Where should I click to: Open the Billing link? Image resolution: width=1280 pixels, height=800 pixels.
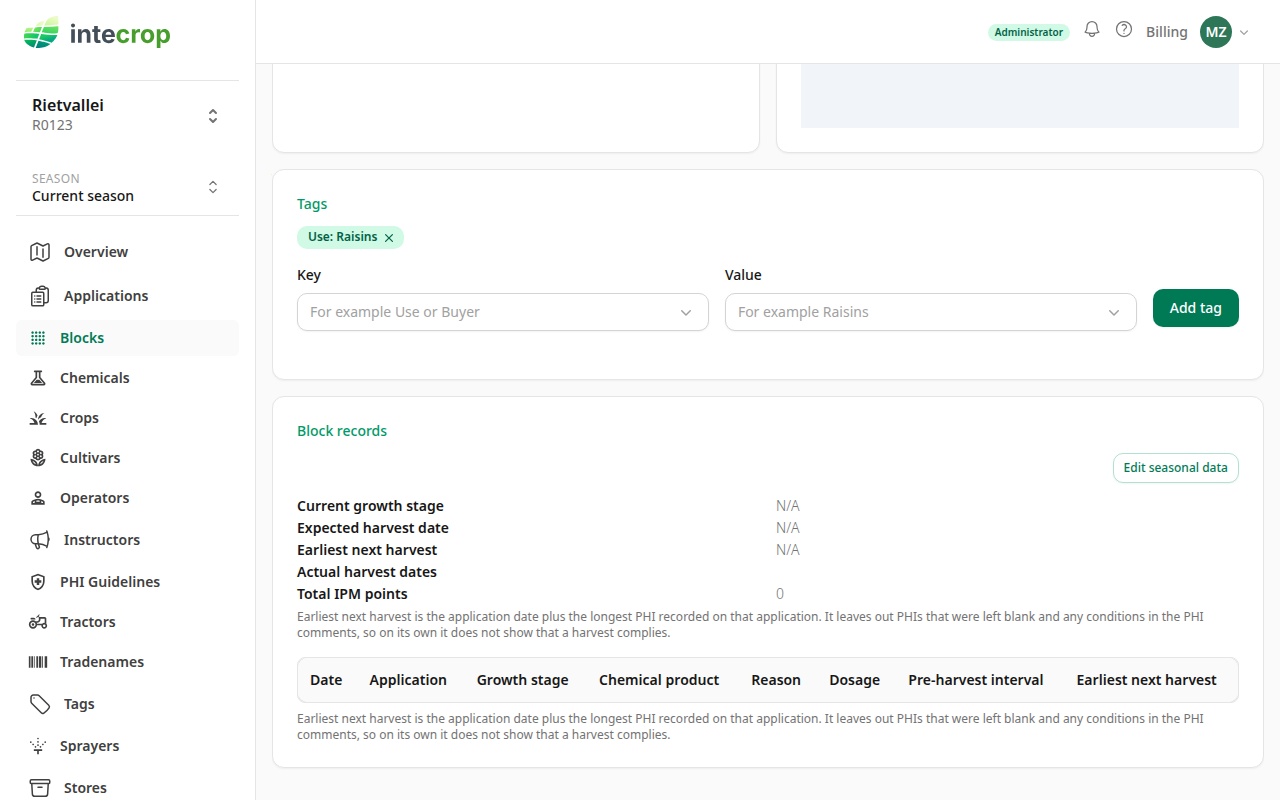(x=1167, y=32)
